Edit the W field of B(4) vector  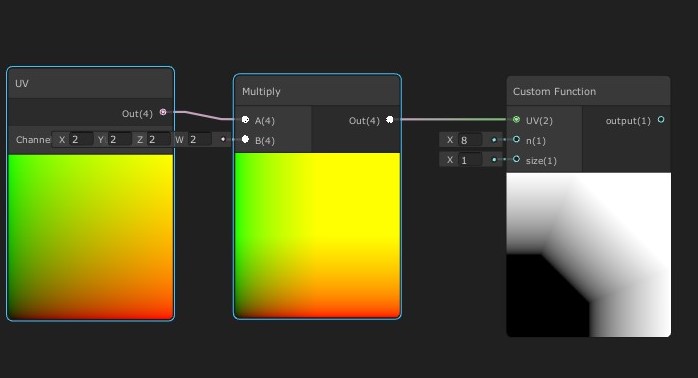[x=199, y=139]
